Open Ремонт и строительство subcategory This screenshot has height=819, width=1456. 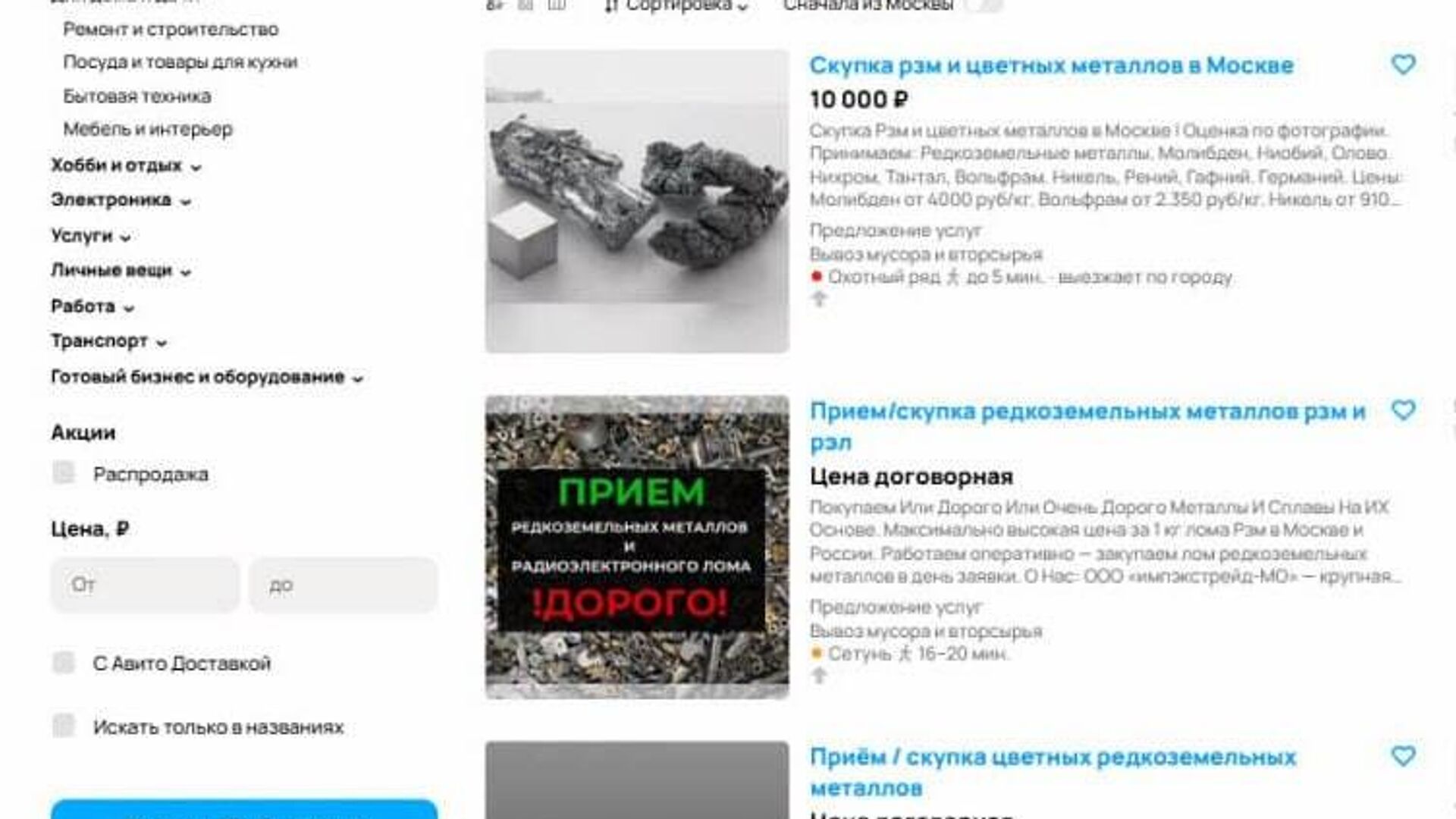pos(171,30)
